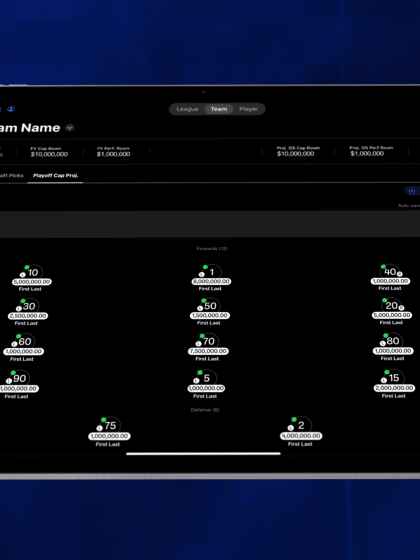Click the Proj. OS Cap Room $10,000,000 value
420x560 pixels.
296,154
